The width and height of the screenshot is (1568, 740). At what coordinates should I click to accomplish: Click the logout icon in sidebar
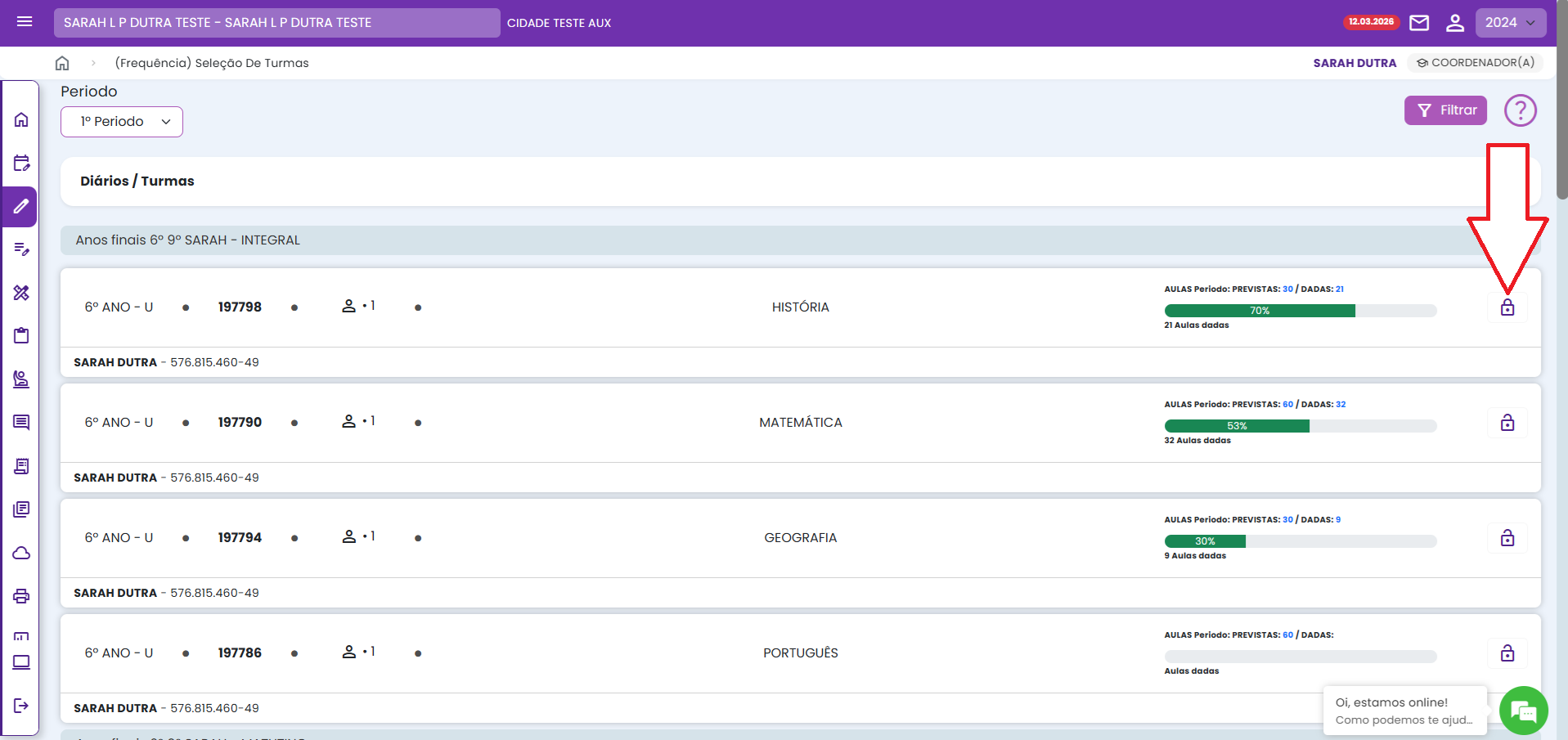pyautogui.click(x=21, y=706)
